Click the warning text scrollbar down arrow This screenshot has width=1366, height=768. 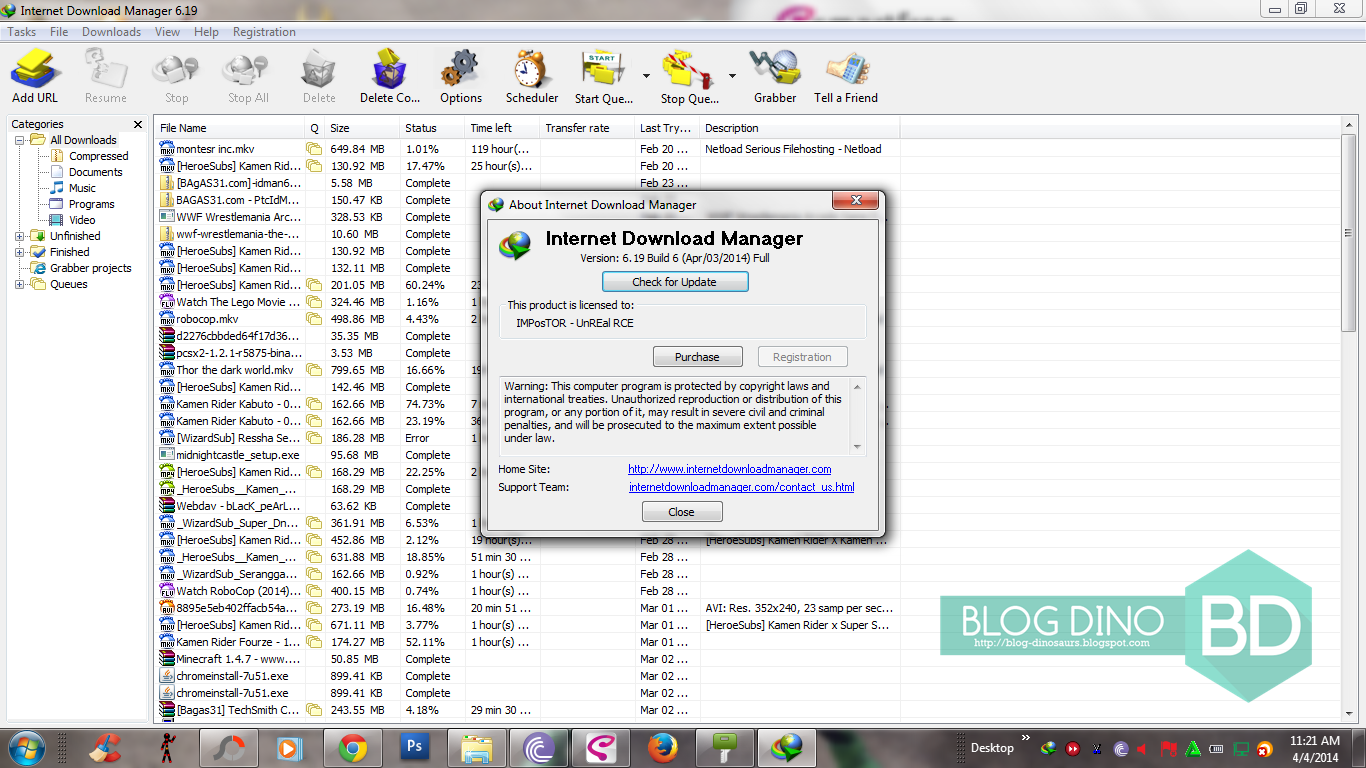coord(857,446)
